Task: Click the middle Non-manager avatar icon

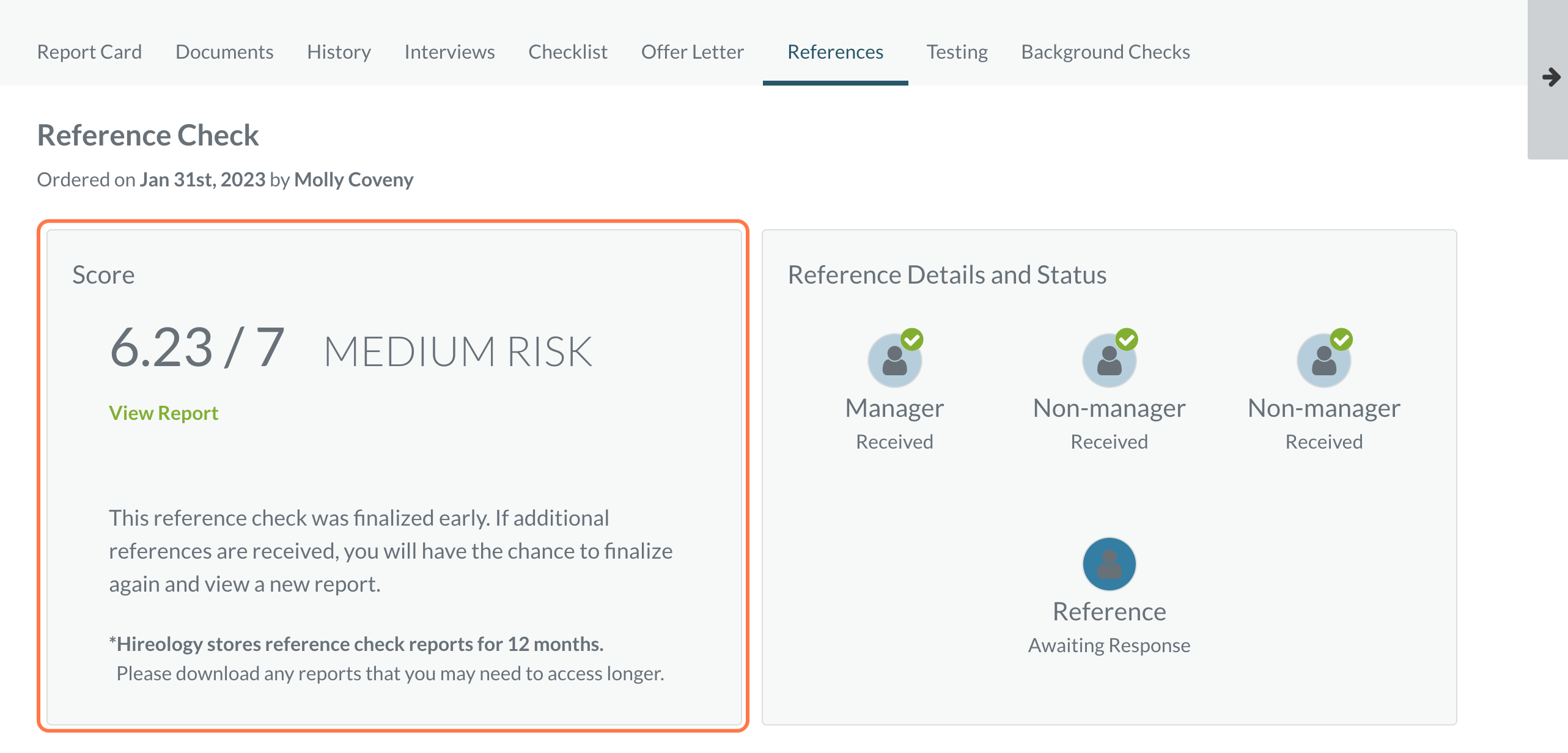Action: pyautogui.click(x=1109, y=361)
